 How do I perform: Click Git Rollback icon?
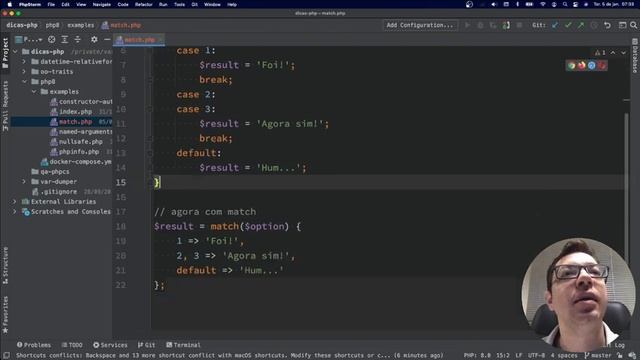pos(607,25)
